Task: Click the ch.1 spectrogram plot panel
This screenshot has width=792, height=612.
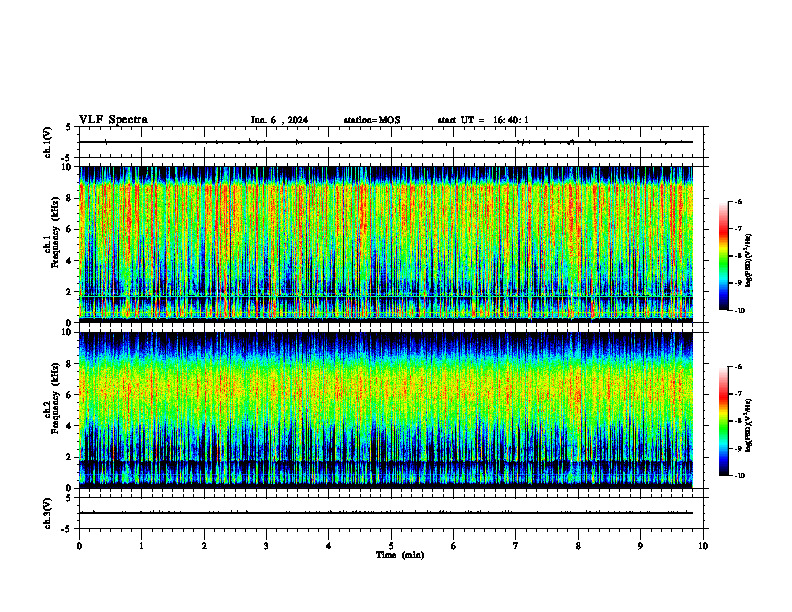Action: click(386, 244)
